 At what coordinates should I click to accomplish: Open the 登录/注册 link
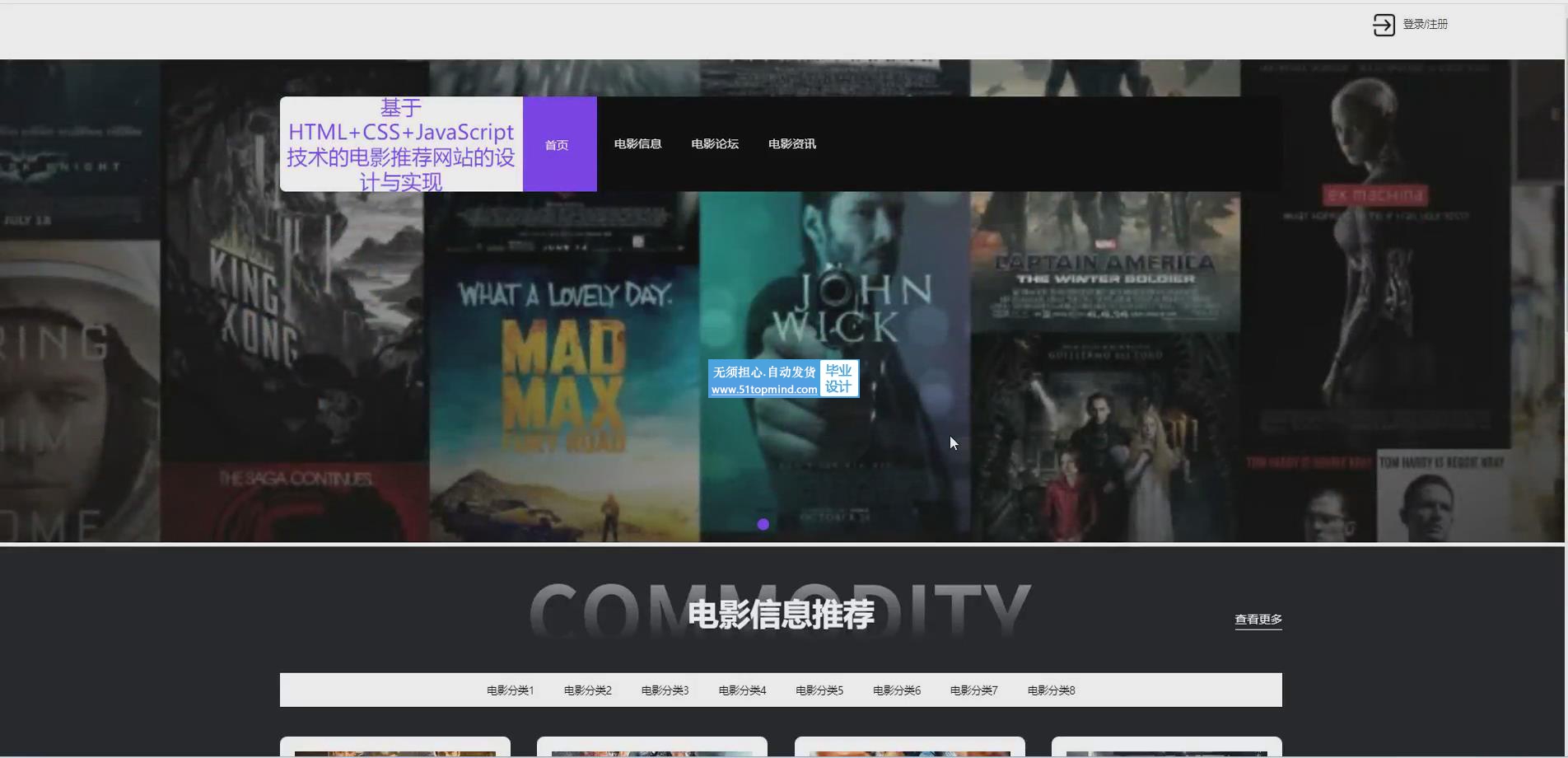tap(1425, 25)
